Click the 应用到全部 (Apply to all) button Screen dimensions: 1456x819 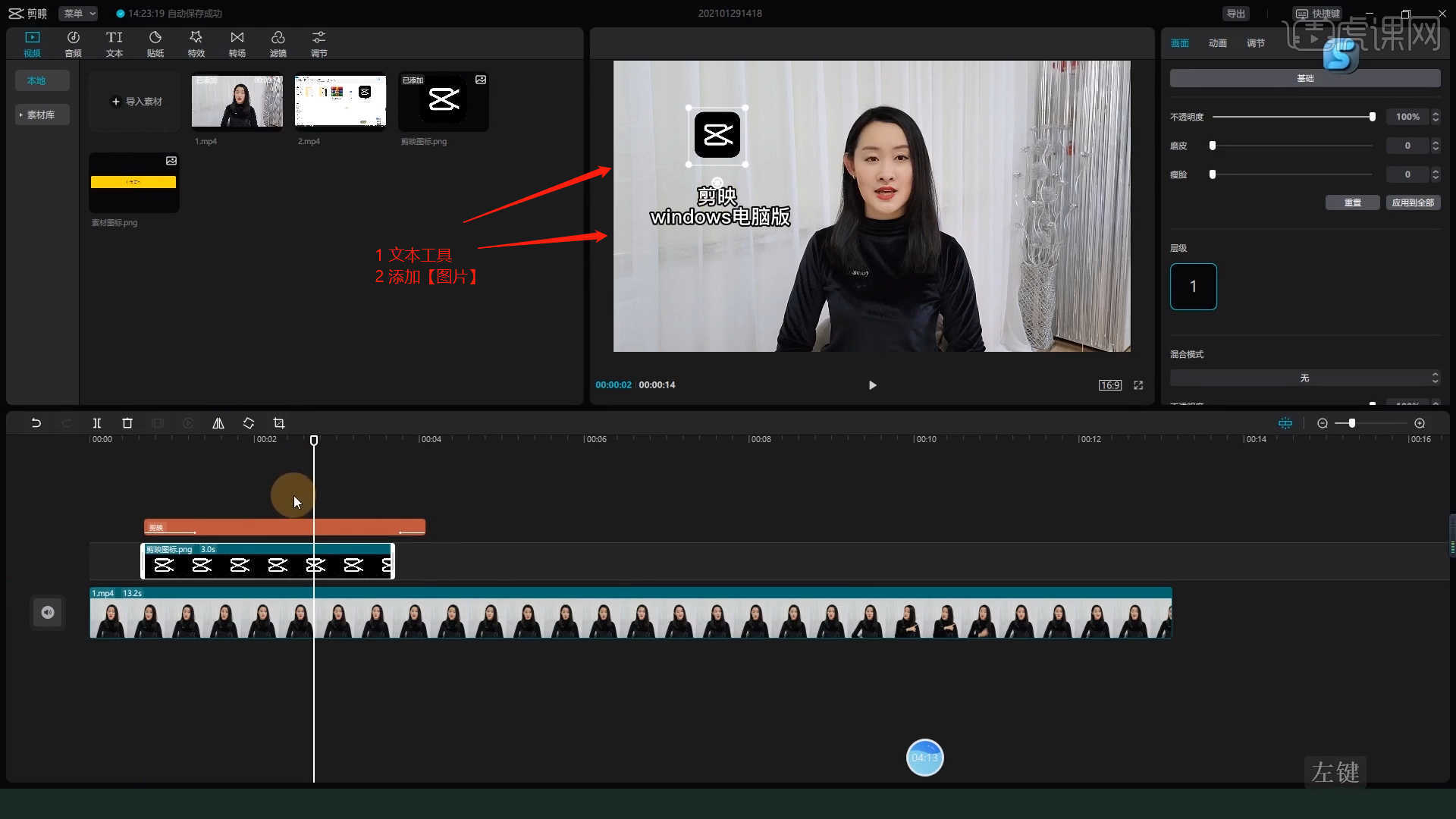tap(1414, 202)
